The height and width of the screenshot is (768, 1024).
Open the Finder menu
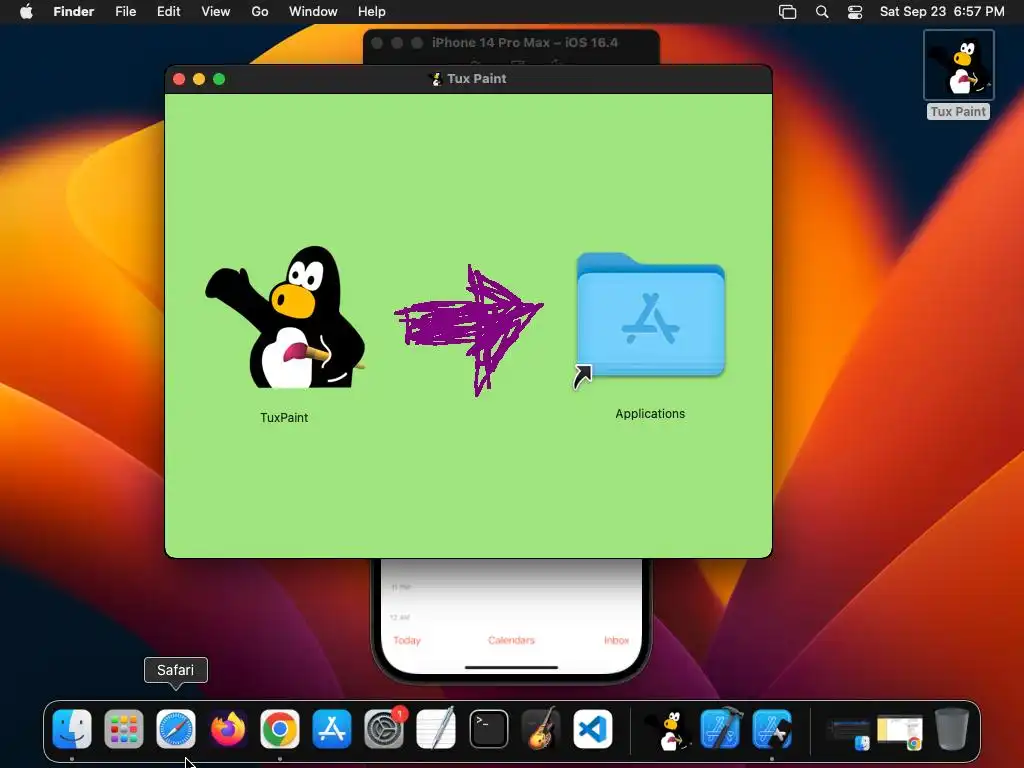coord(74,12)
